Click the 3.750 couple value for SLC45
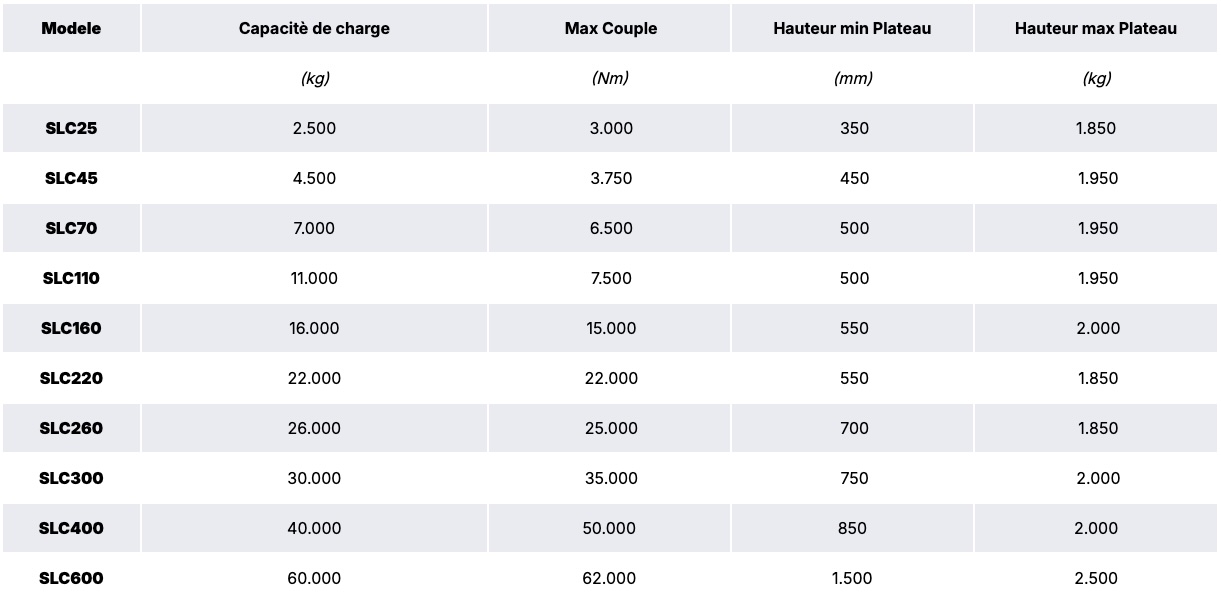 tap(610, 178)
